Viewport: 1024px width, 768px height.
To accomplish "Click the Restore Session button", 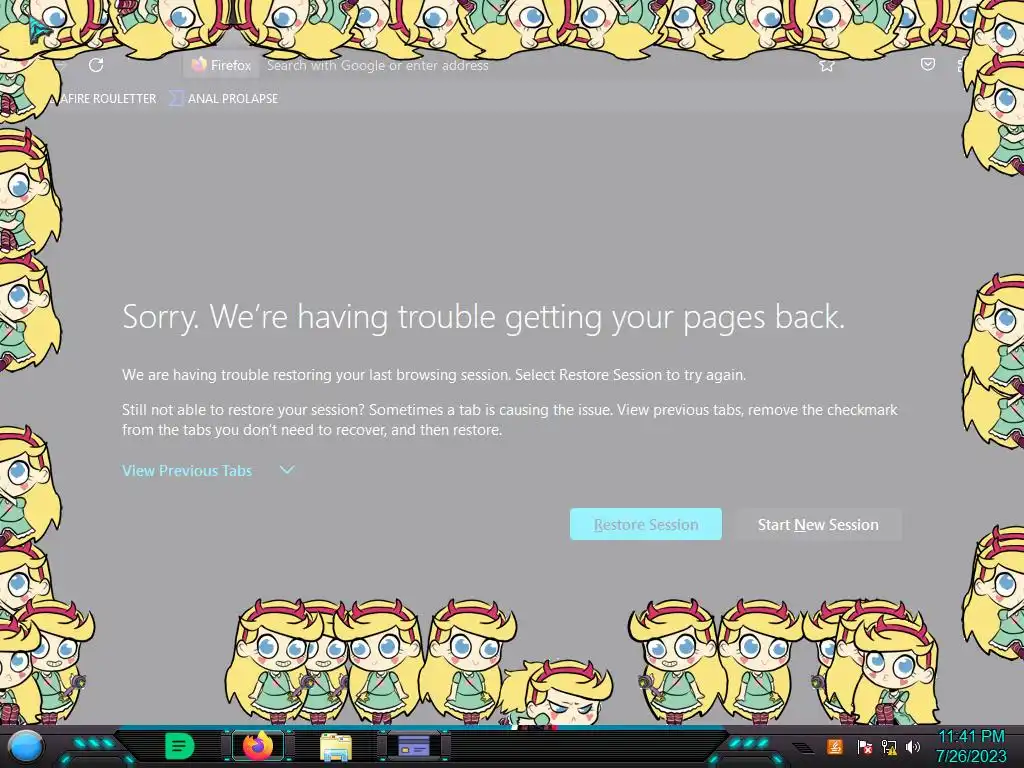I will click(645, 524).
